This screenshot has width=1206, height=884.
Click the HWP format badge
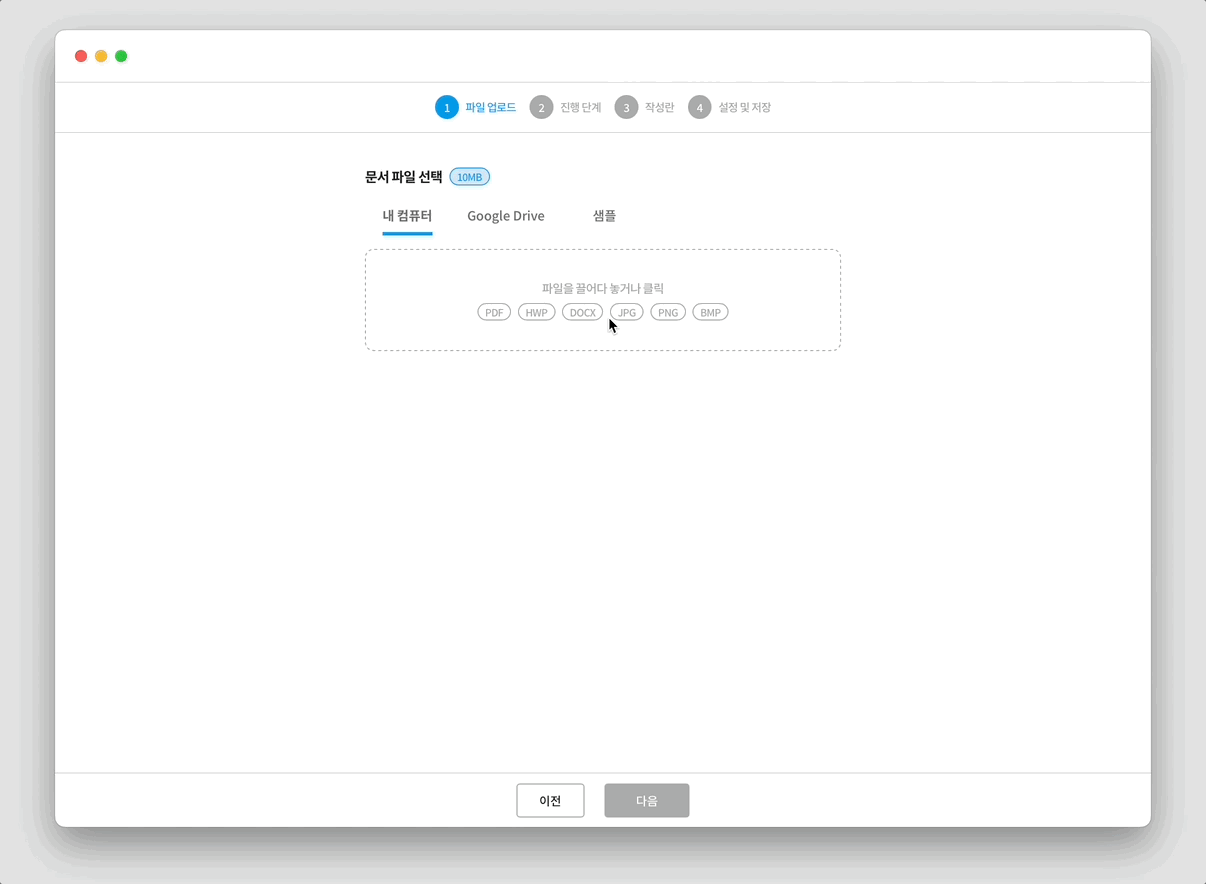tap(536, 313)
